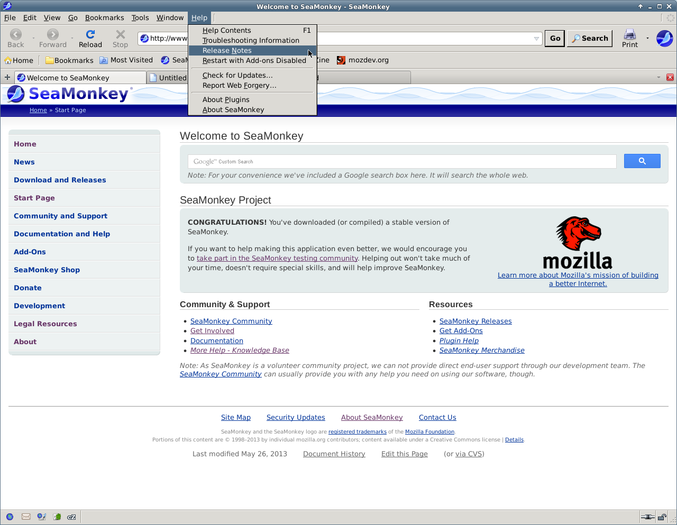Open the Navigator window icon in status bar
This screenshot has width=677, height=525.
point(9,516)
